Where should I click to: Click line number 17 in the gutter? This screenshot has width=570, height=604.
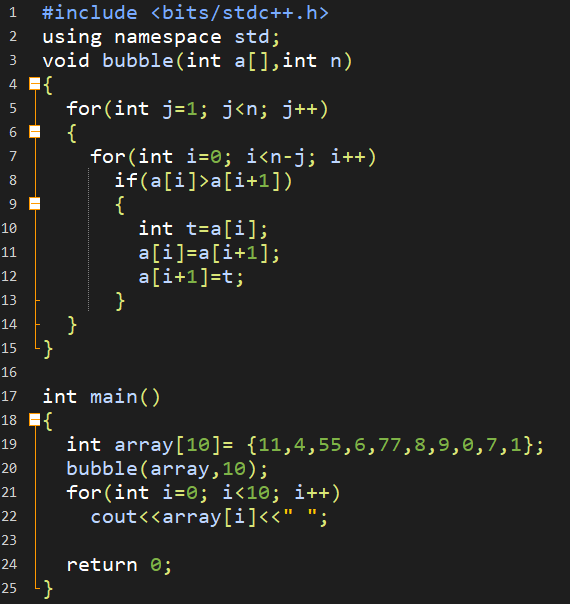point(9,396)
